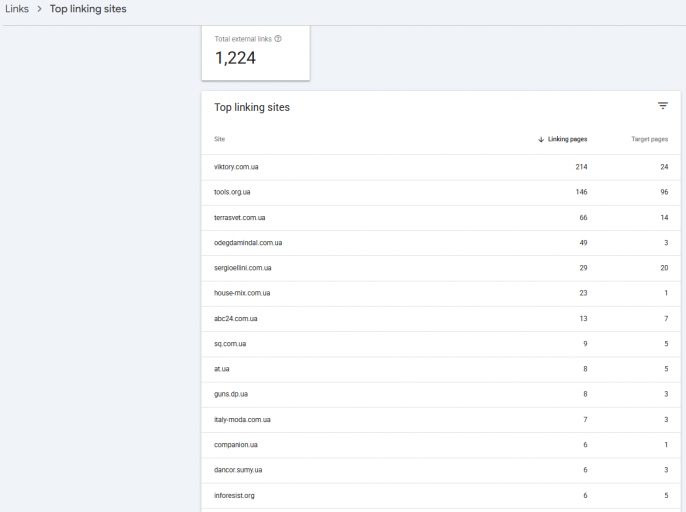686x512 pixels.
Task: Click linking pages value 49
Action: tap(583, 243)
